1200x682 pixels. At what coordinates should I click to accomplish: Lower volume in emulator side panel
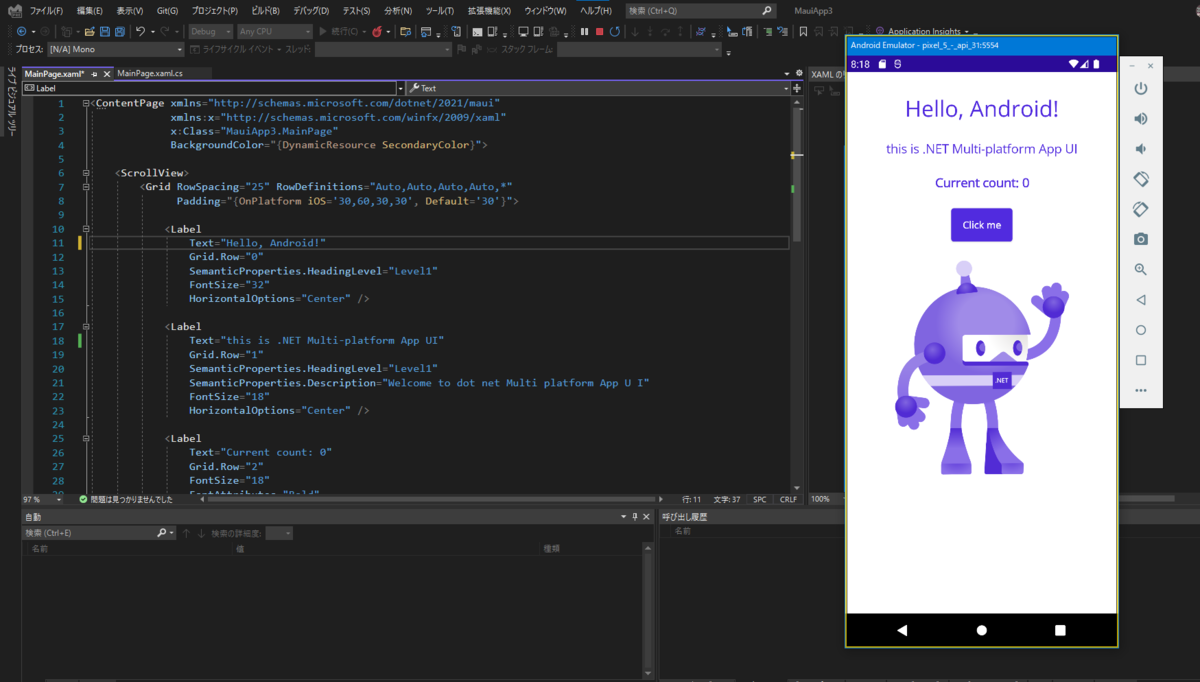point(1140,149)
